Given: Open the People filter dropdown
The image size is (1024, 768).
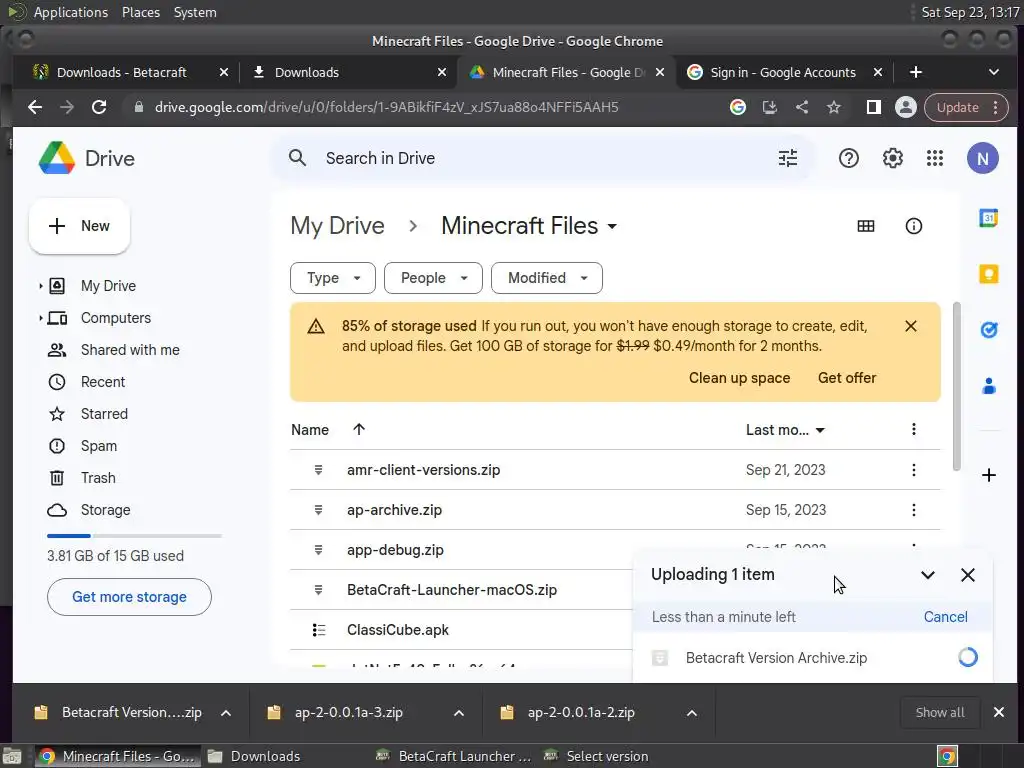Looking at the screenshot, I should click(433, 278).
